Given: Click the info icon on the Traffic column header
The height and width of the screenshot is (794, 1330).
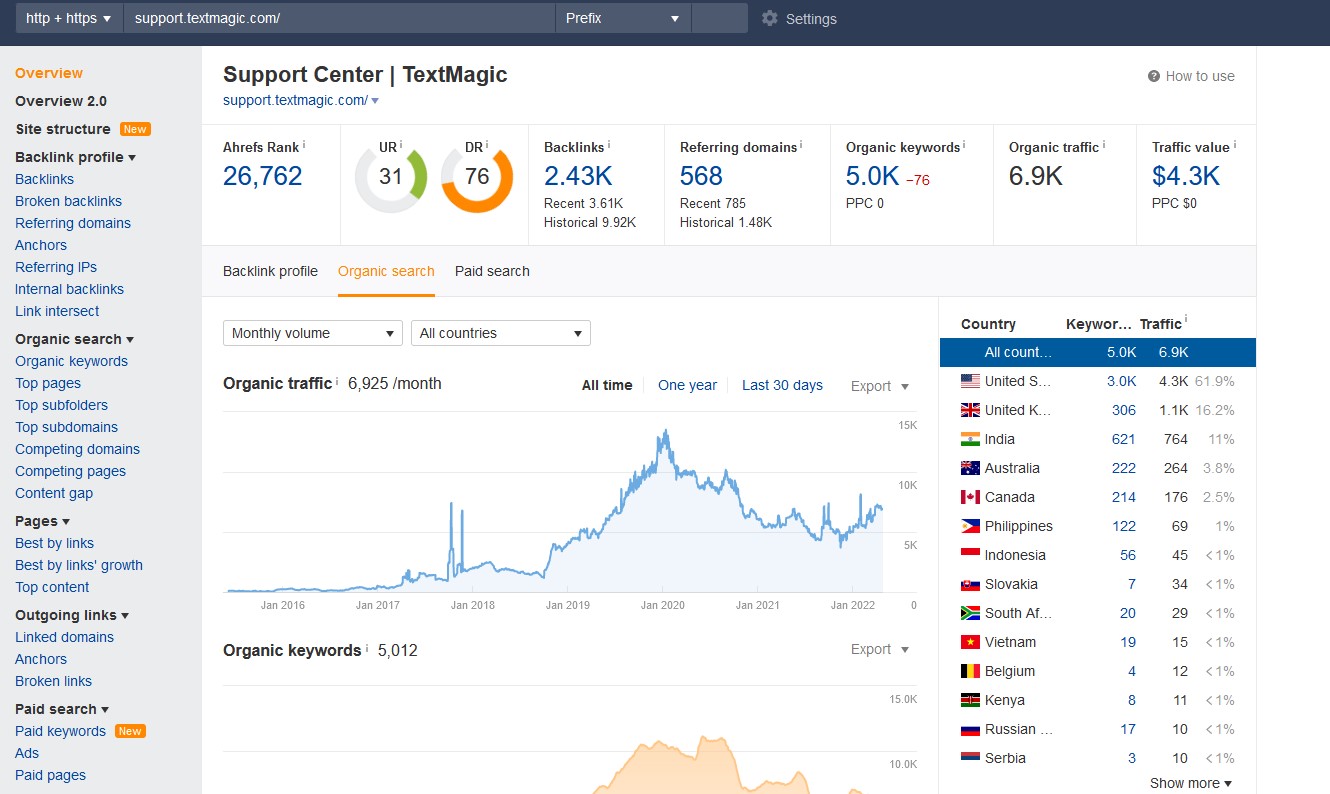Looking at the screenshot, I should 1186,321.
